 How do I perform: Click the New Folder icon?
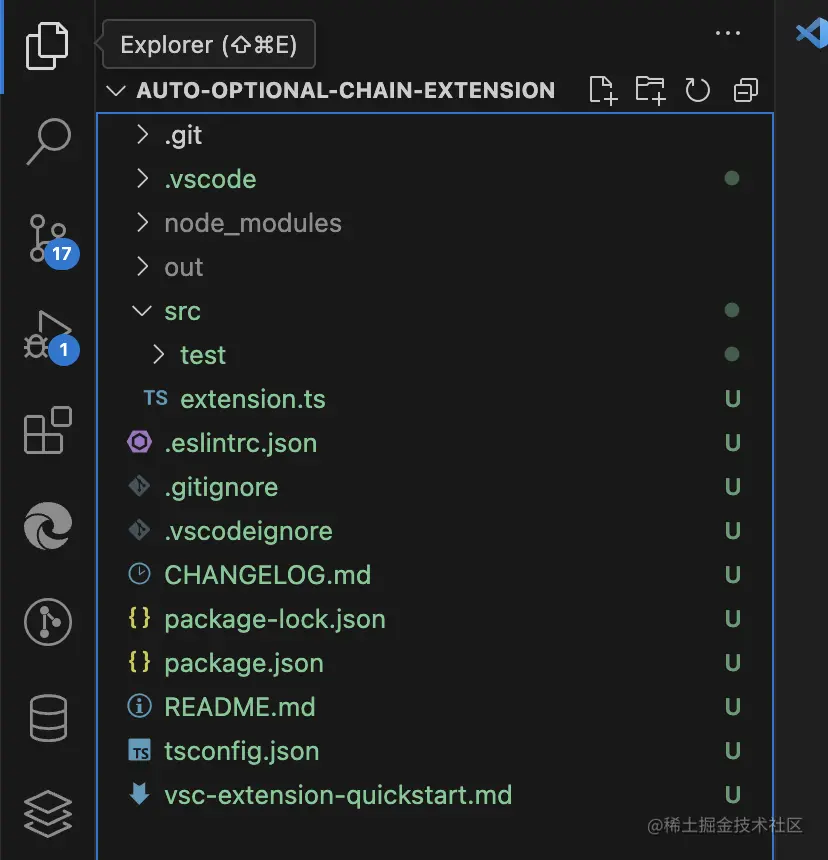click(x=650, y=90)
